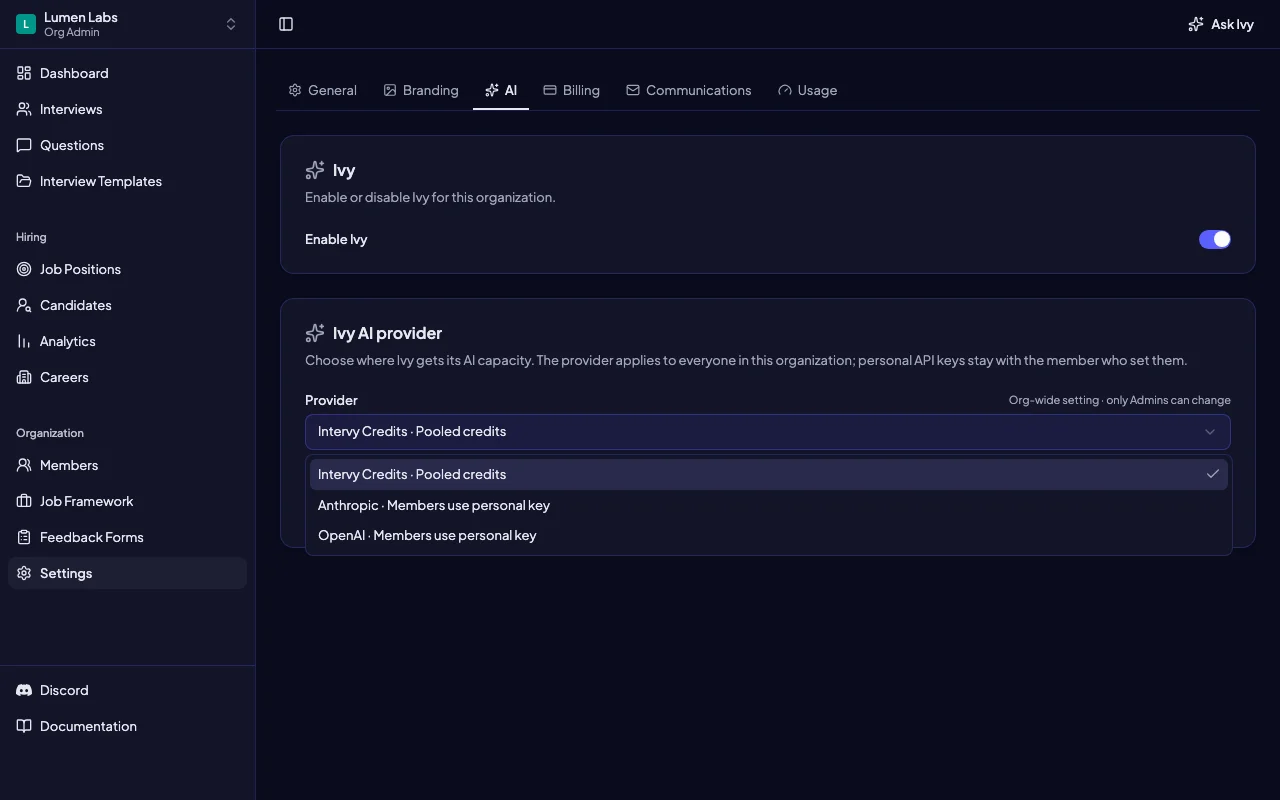The image size is (1280, 800).
Task: Click the Documentation book icon
Action: [24, 726]
